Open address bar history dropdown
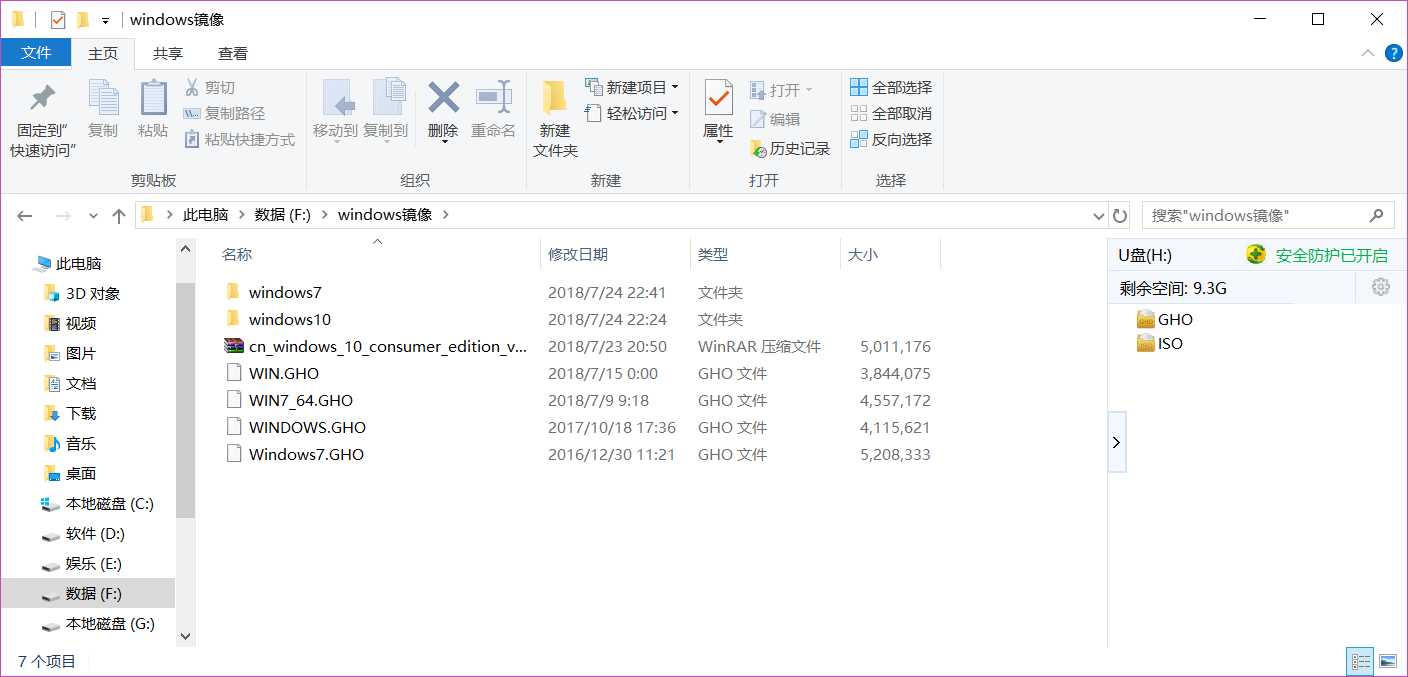The height and width of the screenshot is (677, 1408). point(1098,215)
